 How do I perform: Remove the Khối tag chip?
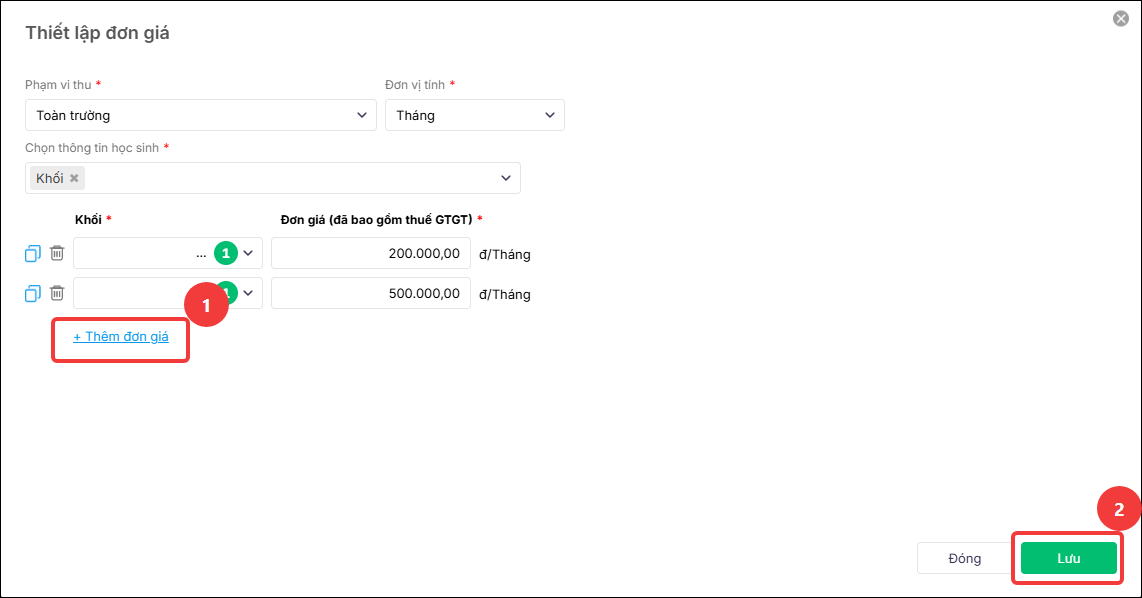coord(74,178)
